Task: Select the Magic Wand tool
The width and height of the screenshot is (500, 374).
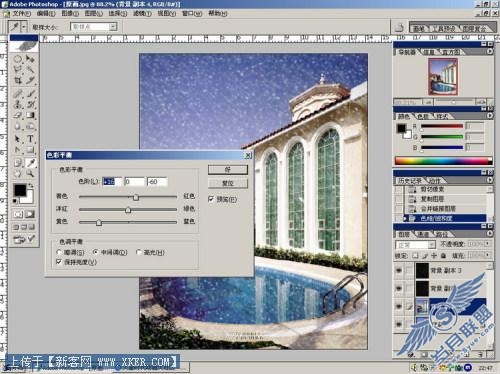Action: tap(30, 70)
